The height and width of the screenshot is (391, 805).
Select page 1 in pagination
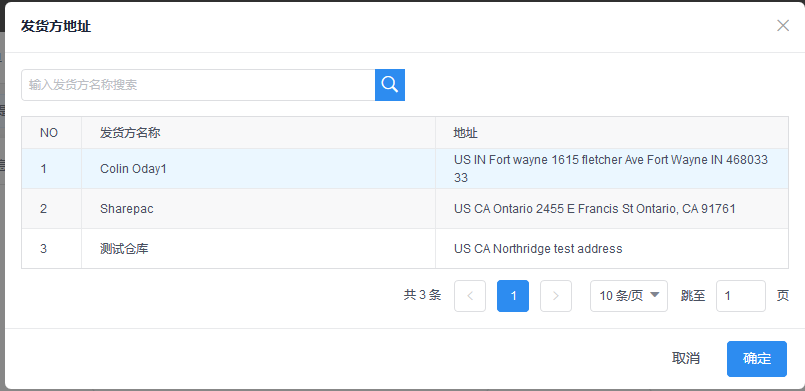(x=513, y=296)
